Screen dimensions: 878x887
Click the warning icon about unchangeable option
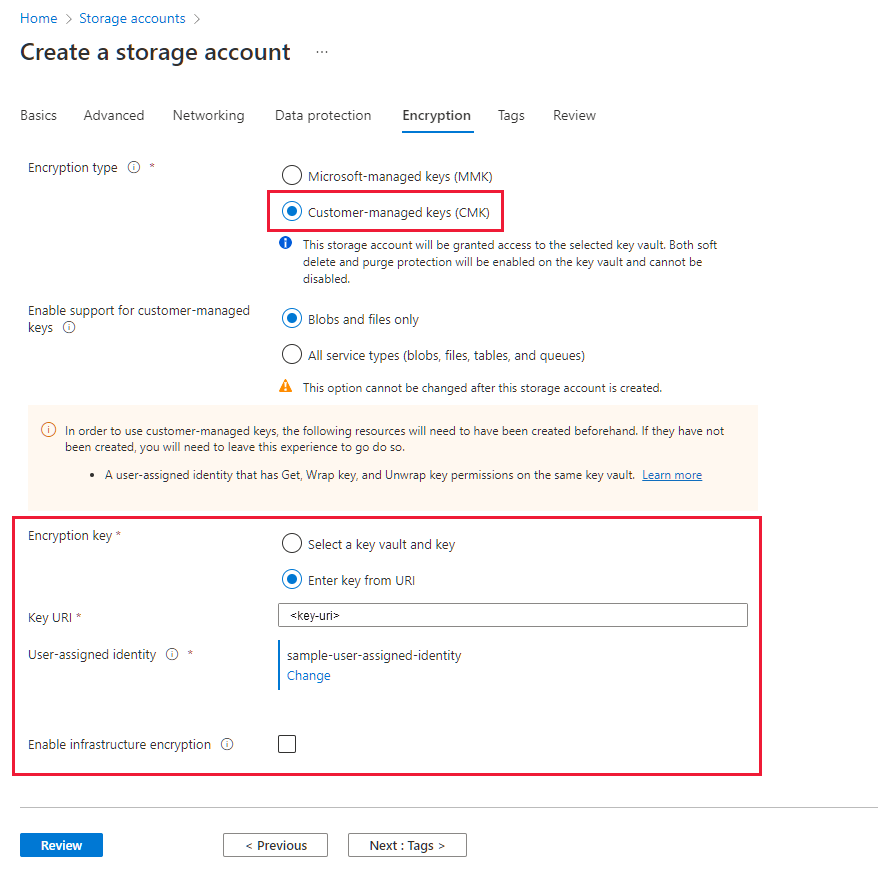click(285, 387)
